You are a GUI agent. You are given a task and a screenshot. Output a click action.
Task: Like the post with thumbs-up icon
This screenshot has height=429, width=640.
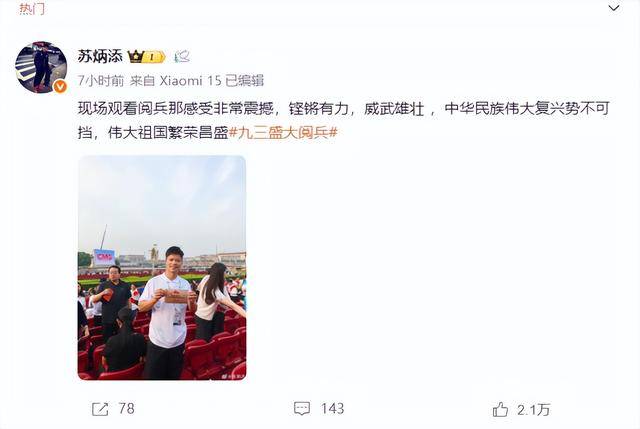(500, 409)
